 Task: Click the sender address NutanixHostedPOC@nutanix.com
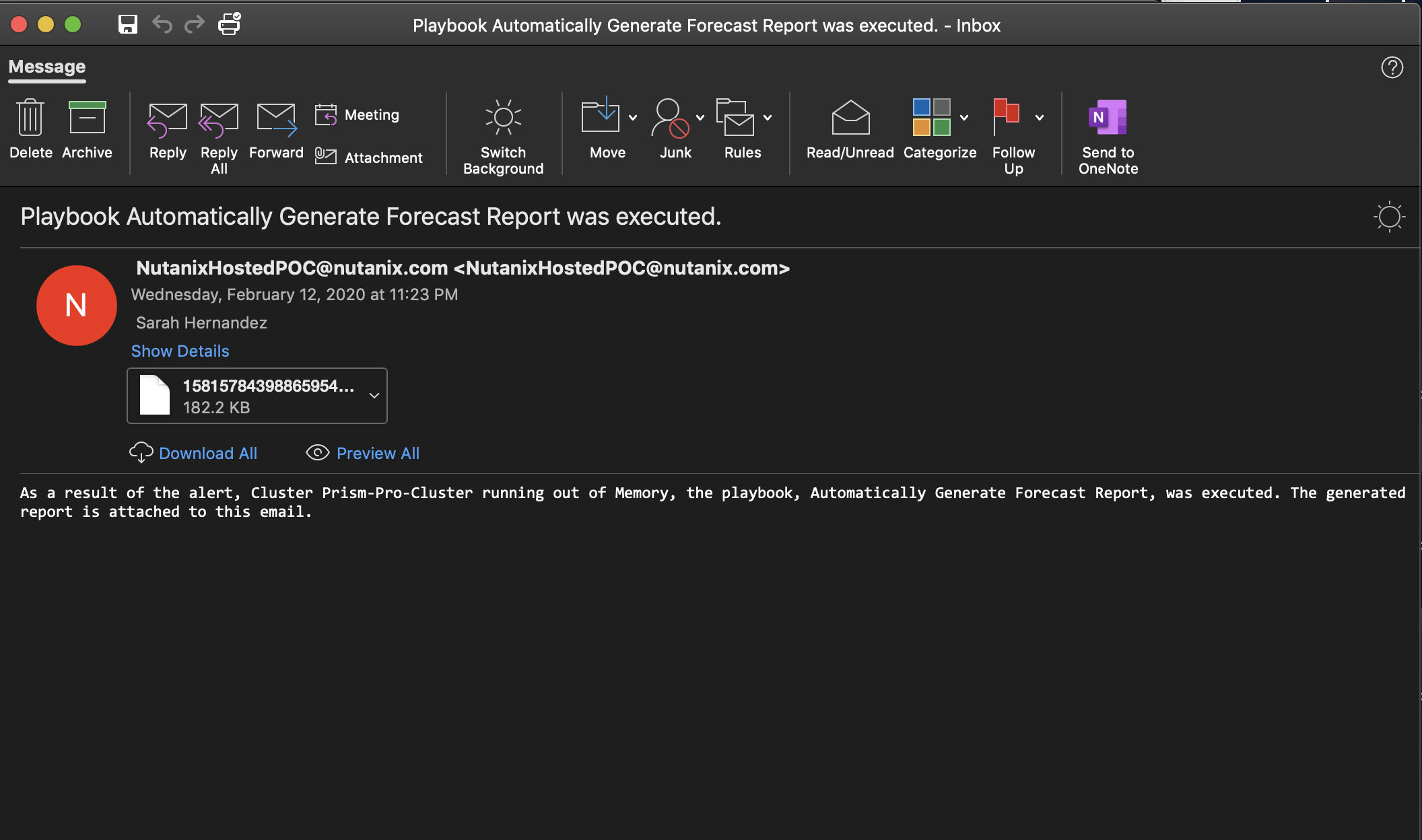click(463, 268)
